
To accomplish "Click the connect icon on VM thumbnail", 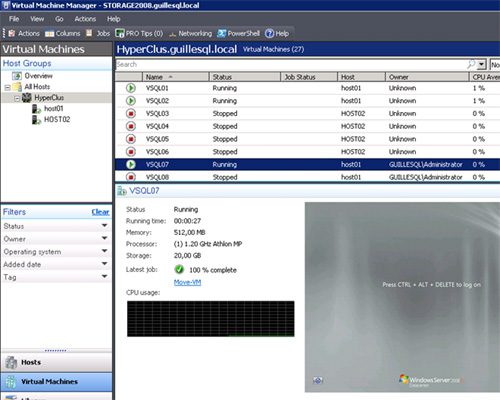I will coord(318,380).
